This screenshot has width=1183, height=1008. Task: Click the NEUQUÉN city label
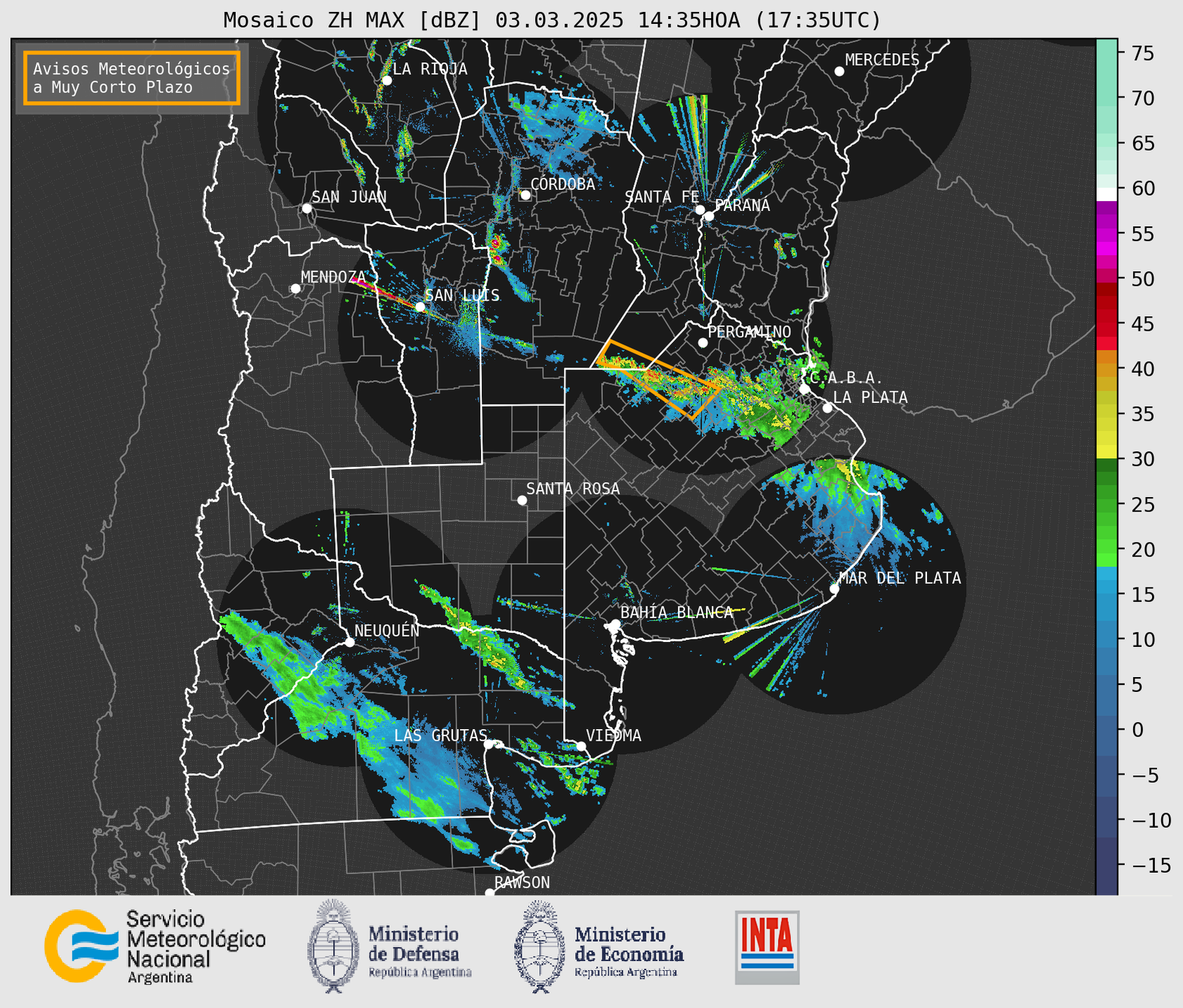point(387,630)
